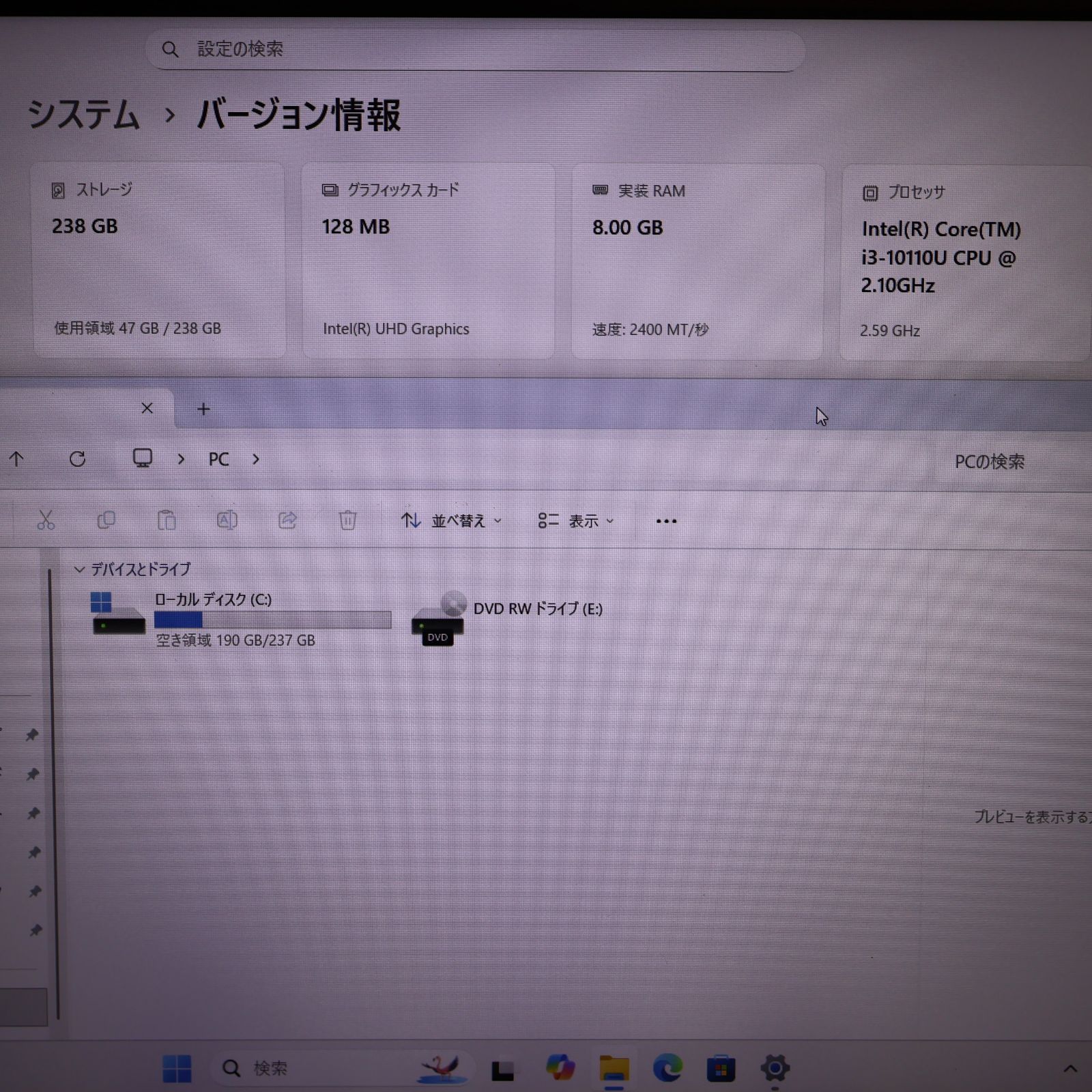The width and height of the screenshot is (1092, 1092).
Task: Open the 実装 RAM 8.00 GB card
Action: (698, 261)
